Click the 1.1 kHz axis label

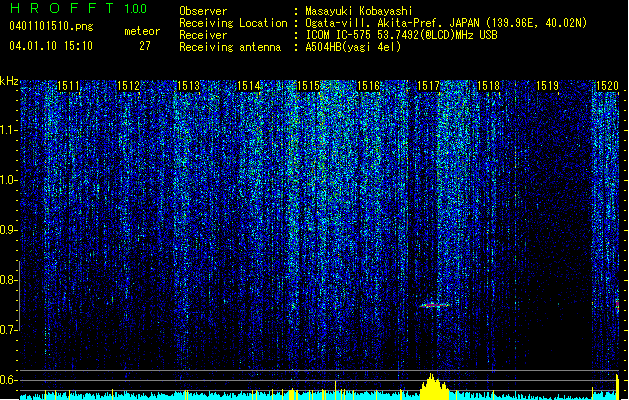coord(9,130)
